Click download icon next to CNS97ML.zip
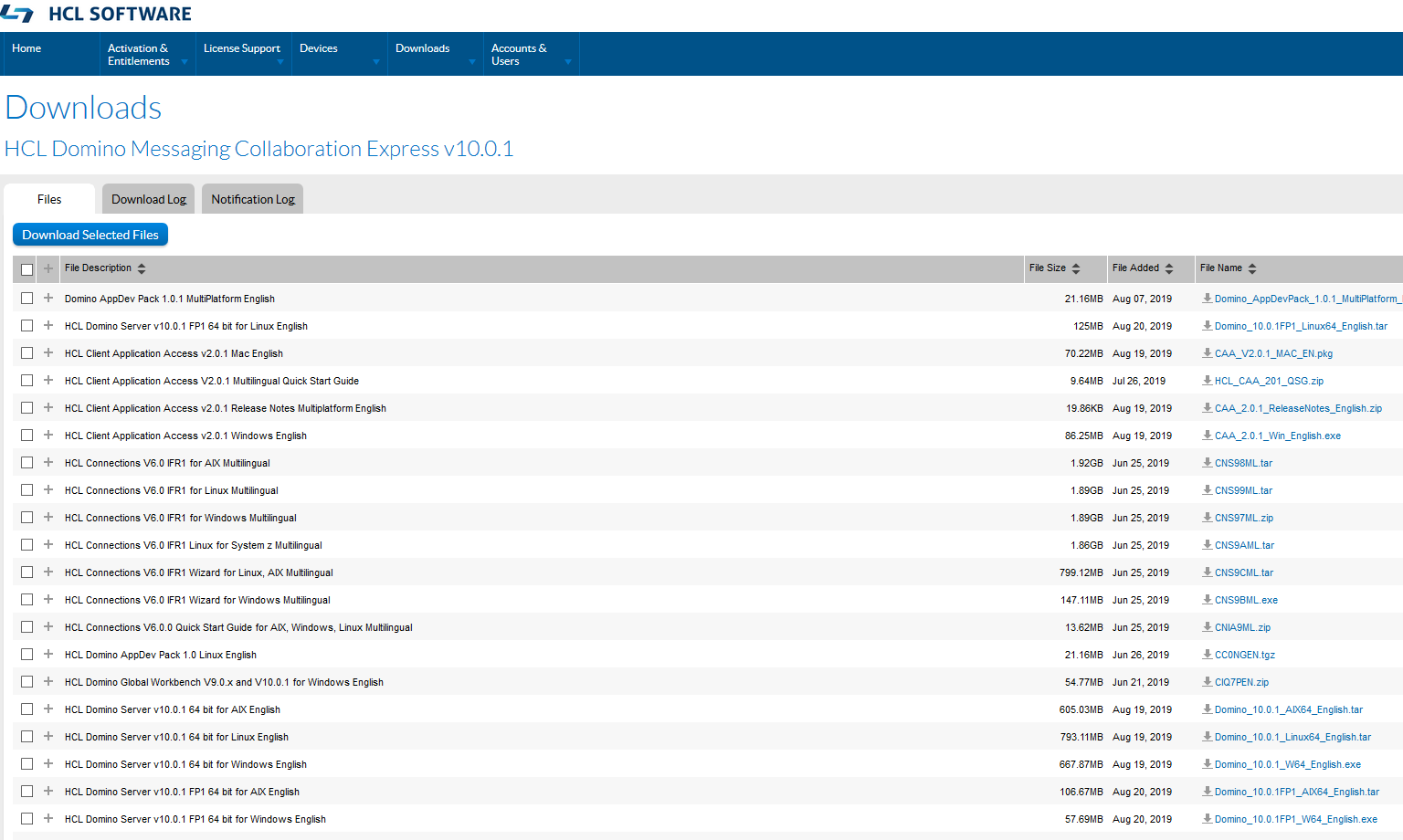The width and height of the screenshot is (1403, 840). tap(1208, 518)
